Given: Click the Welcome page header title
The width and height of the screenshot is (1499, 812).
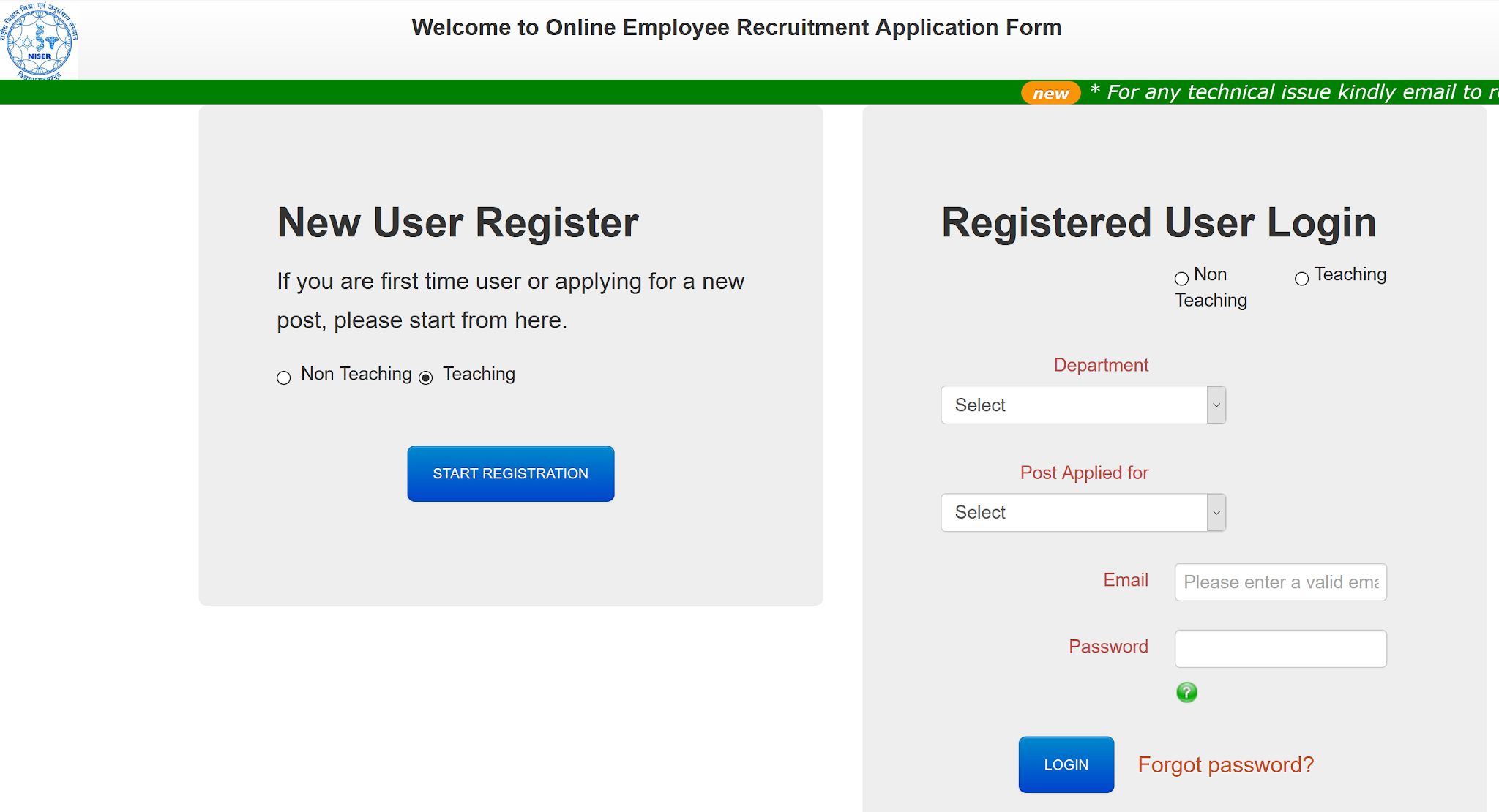Looking at the screenshot, I should point(736,28).
